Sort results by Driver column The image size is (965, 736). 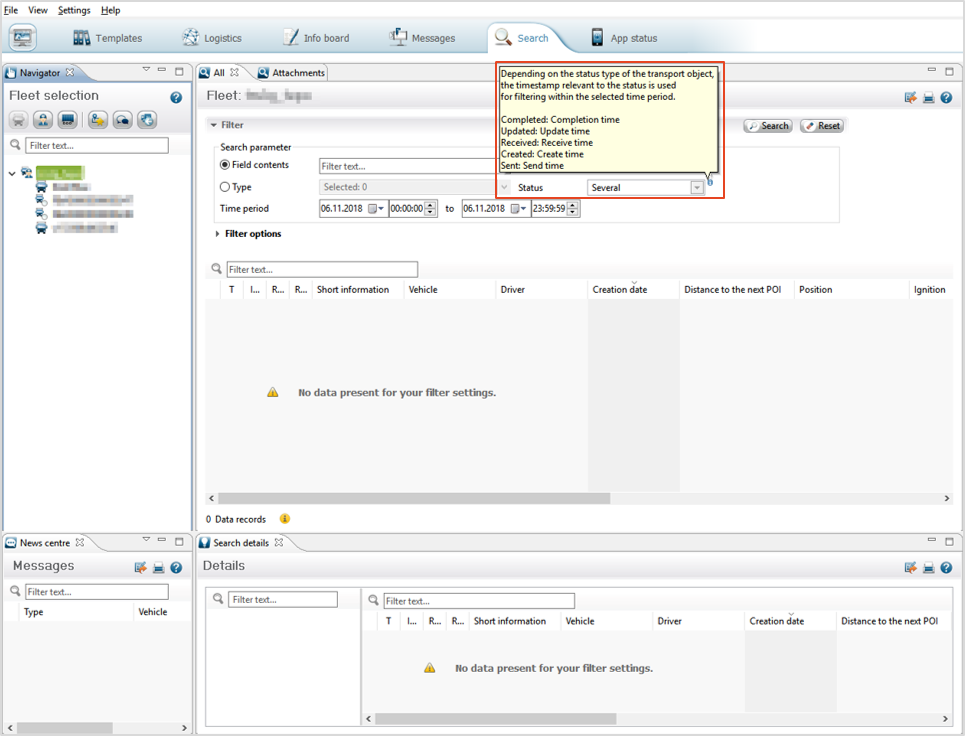click(542, 289)
